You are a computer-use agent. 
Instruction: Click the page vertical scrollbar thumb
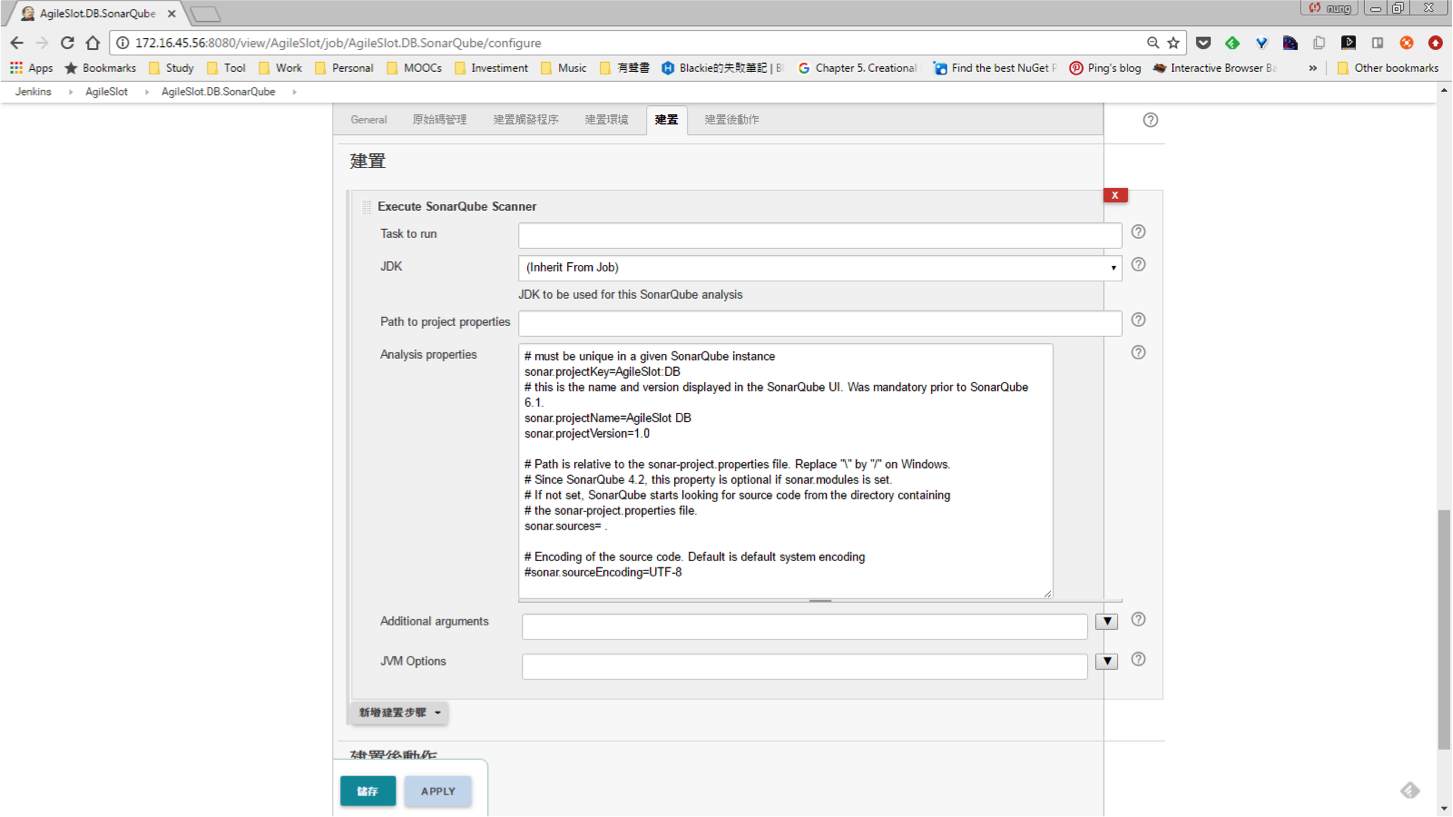point(1444,630)
